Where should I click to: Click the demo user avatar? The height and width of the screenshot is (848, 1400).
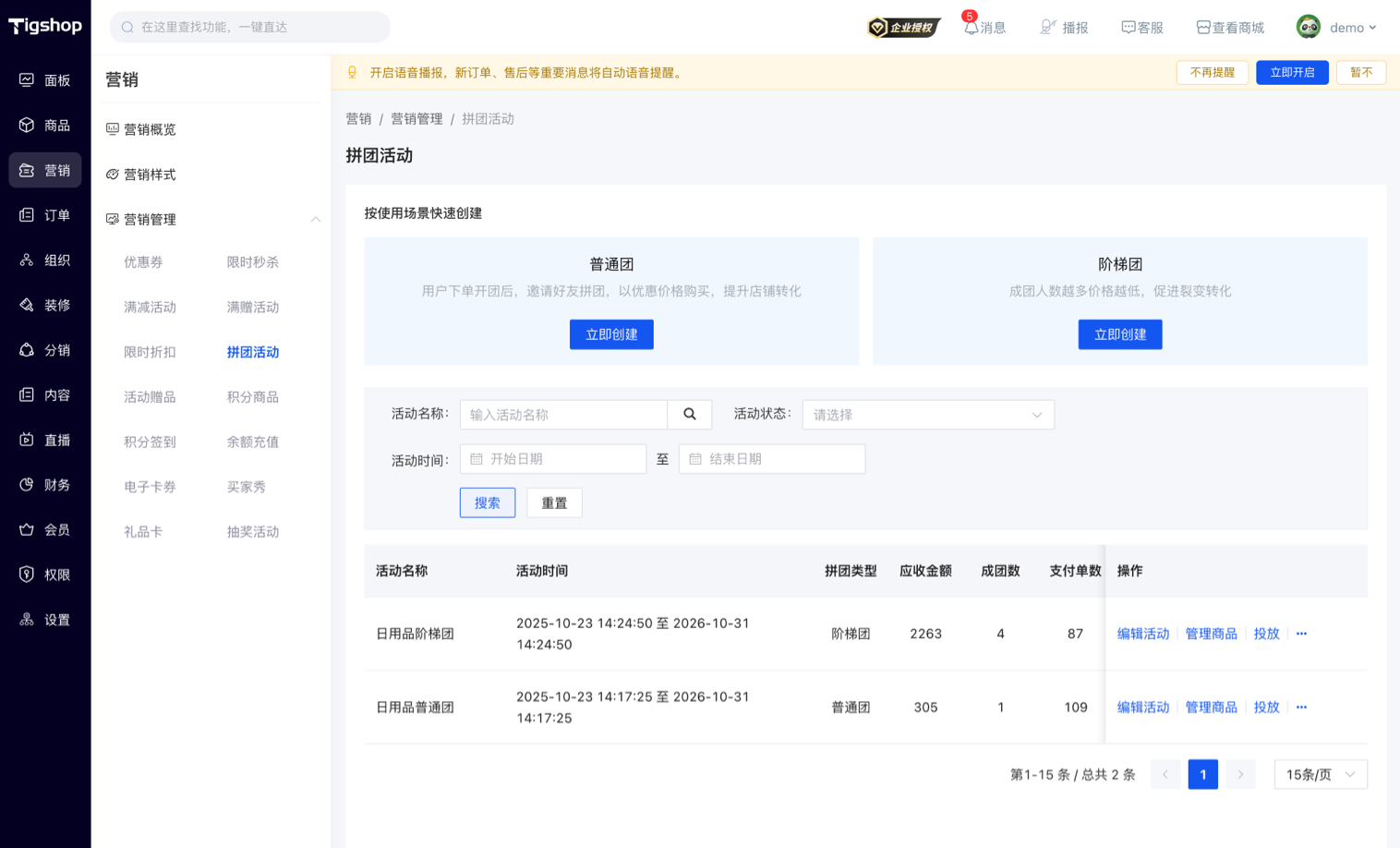[1308, 27]
